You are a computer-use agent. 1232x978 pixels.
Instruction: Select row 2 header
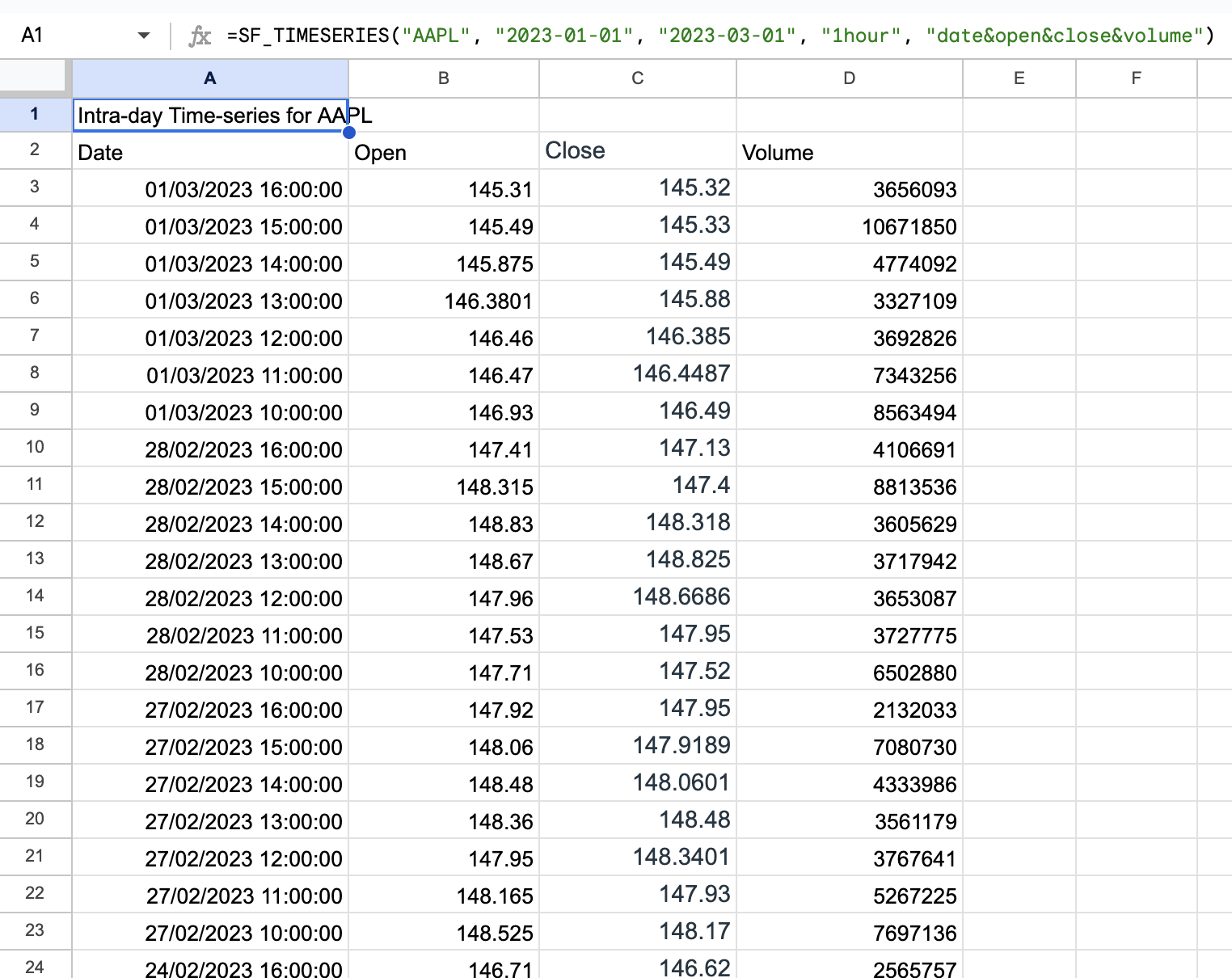point(36,150)
